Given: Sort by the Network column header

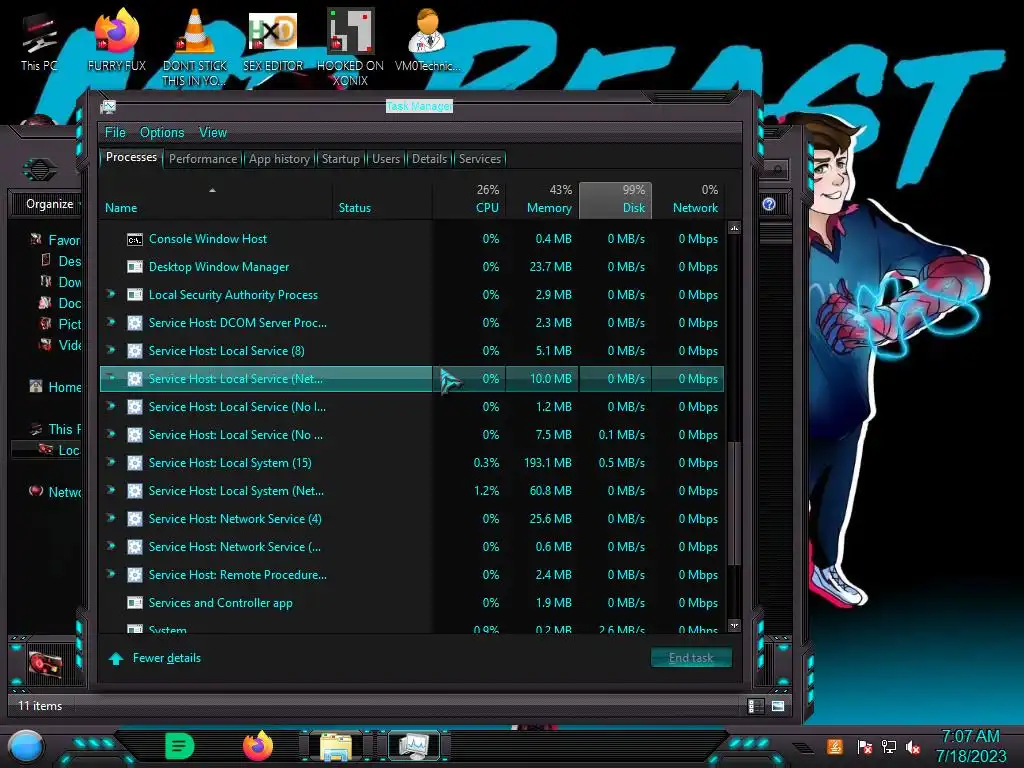Looking at the screenshot, I should (688, 200).
